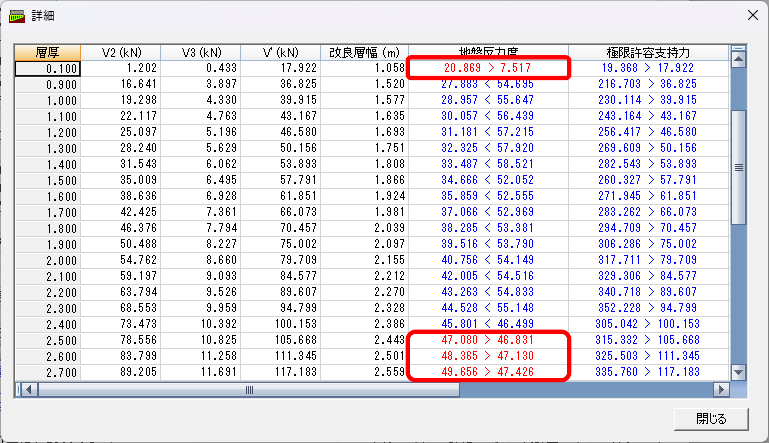Click V2 value 16.641
The image size is (769, 443).
click(121, 84)
